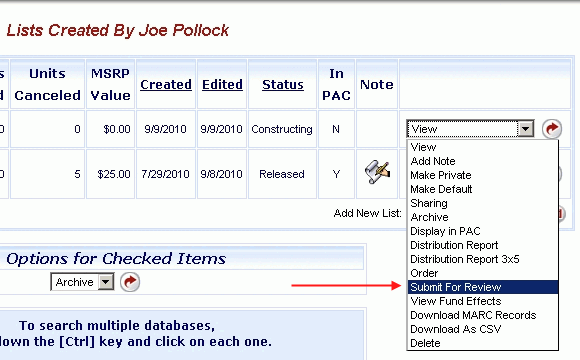Image resolution: width=580 pixels, height=360 pixels.
Task: Choose Add Note from the list
Action: [x=483, y=161]
